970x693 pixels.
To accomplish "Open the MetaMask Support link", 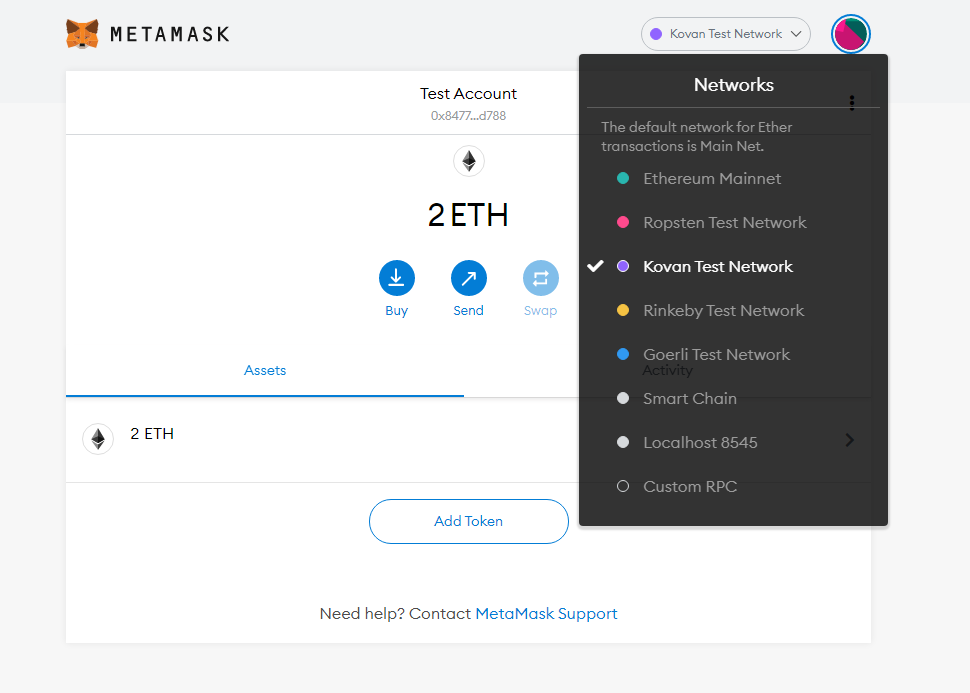I will (546, 614).
